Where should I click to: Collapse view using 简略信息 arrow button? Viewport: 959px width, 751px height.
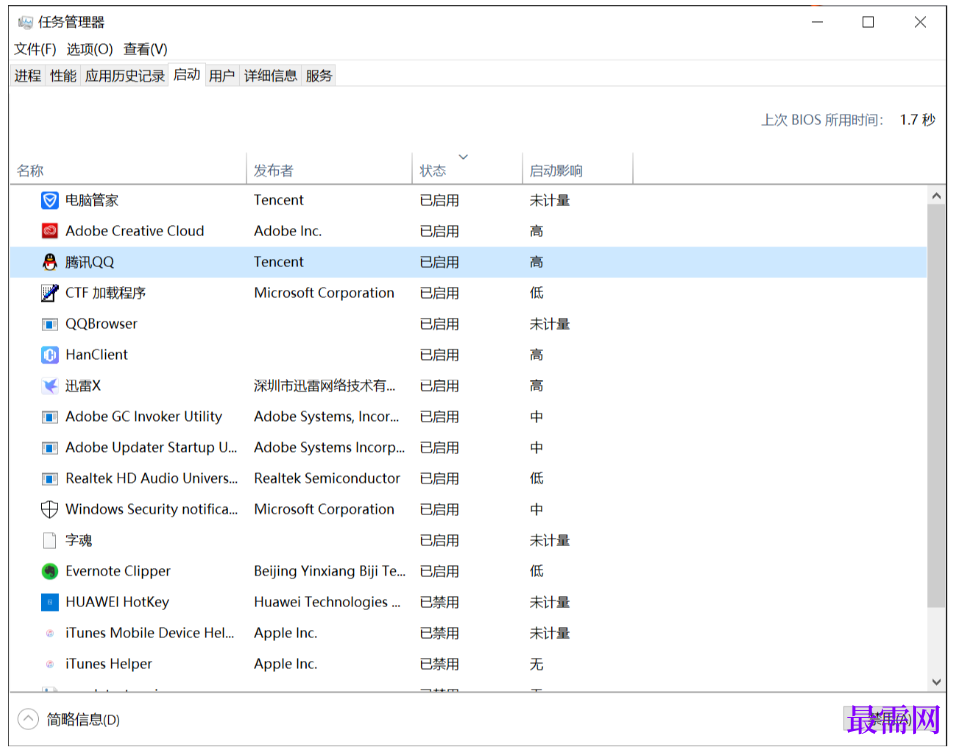[x=28, y=719]
